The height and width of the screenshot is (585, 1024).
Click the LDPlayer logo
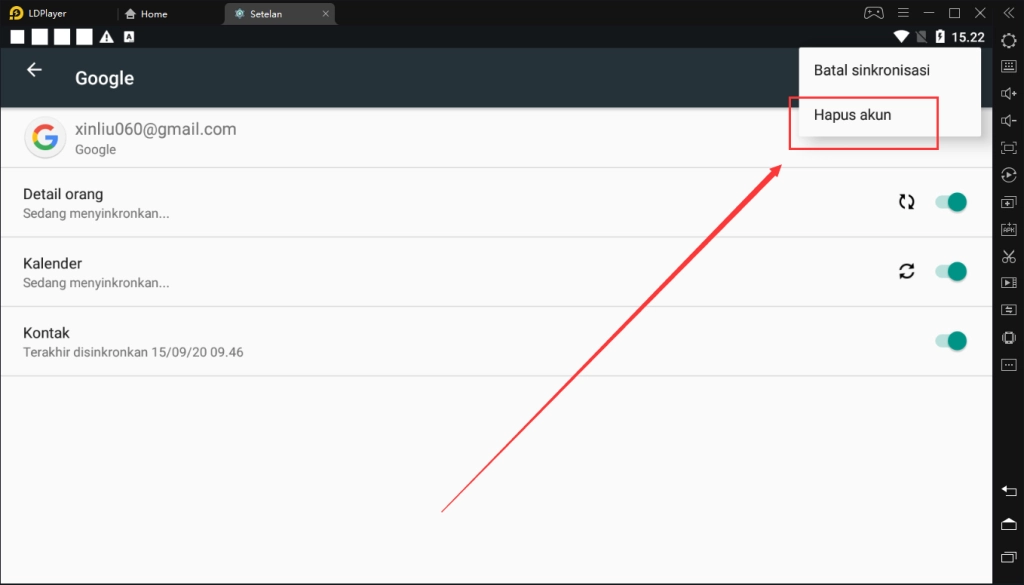(16, 13)
